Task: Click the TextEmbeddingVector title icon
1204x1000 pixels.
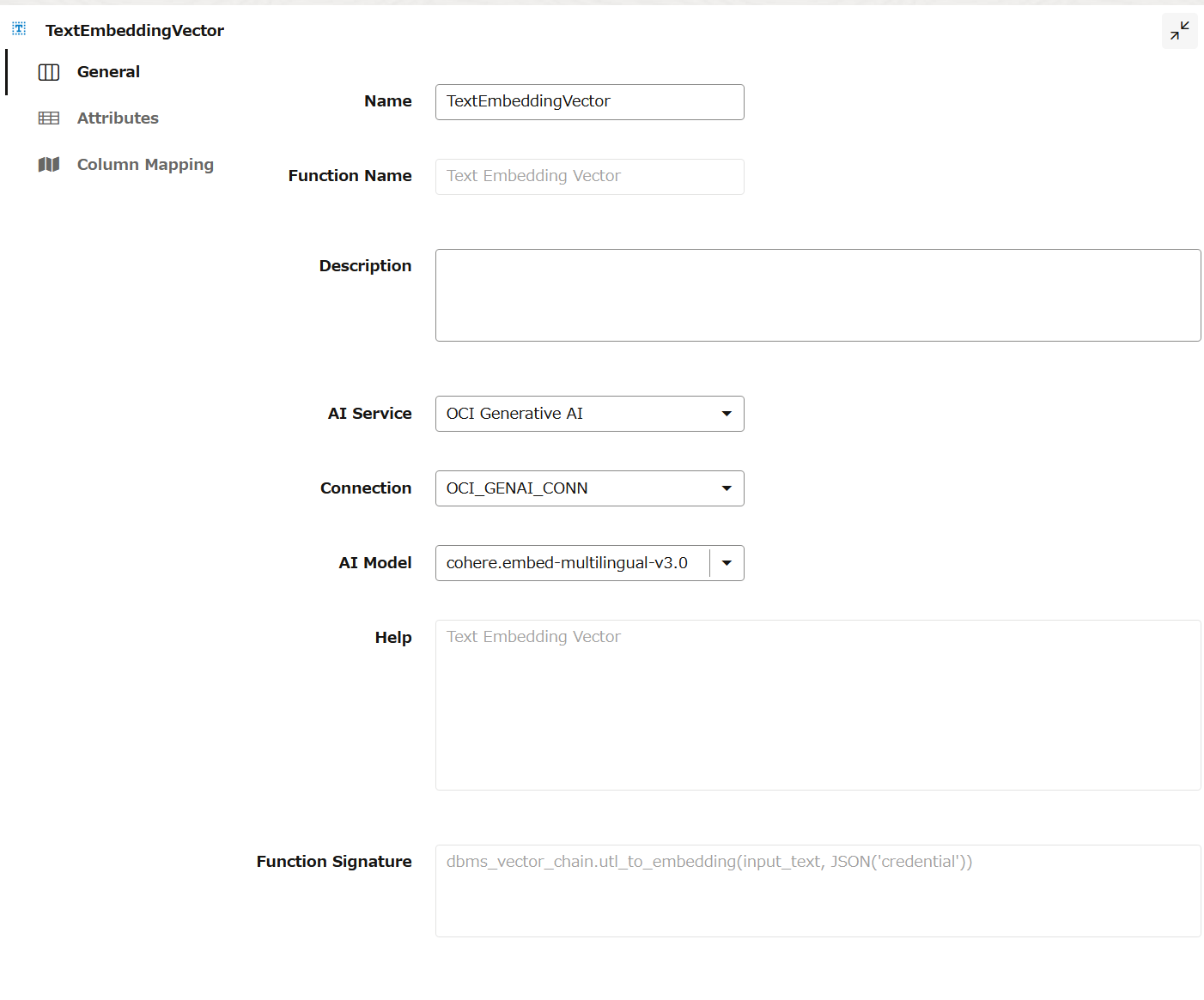Action: [19, 29]
